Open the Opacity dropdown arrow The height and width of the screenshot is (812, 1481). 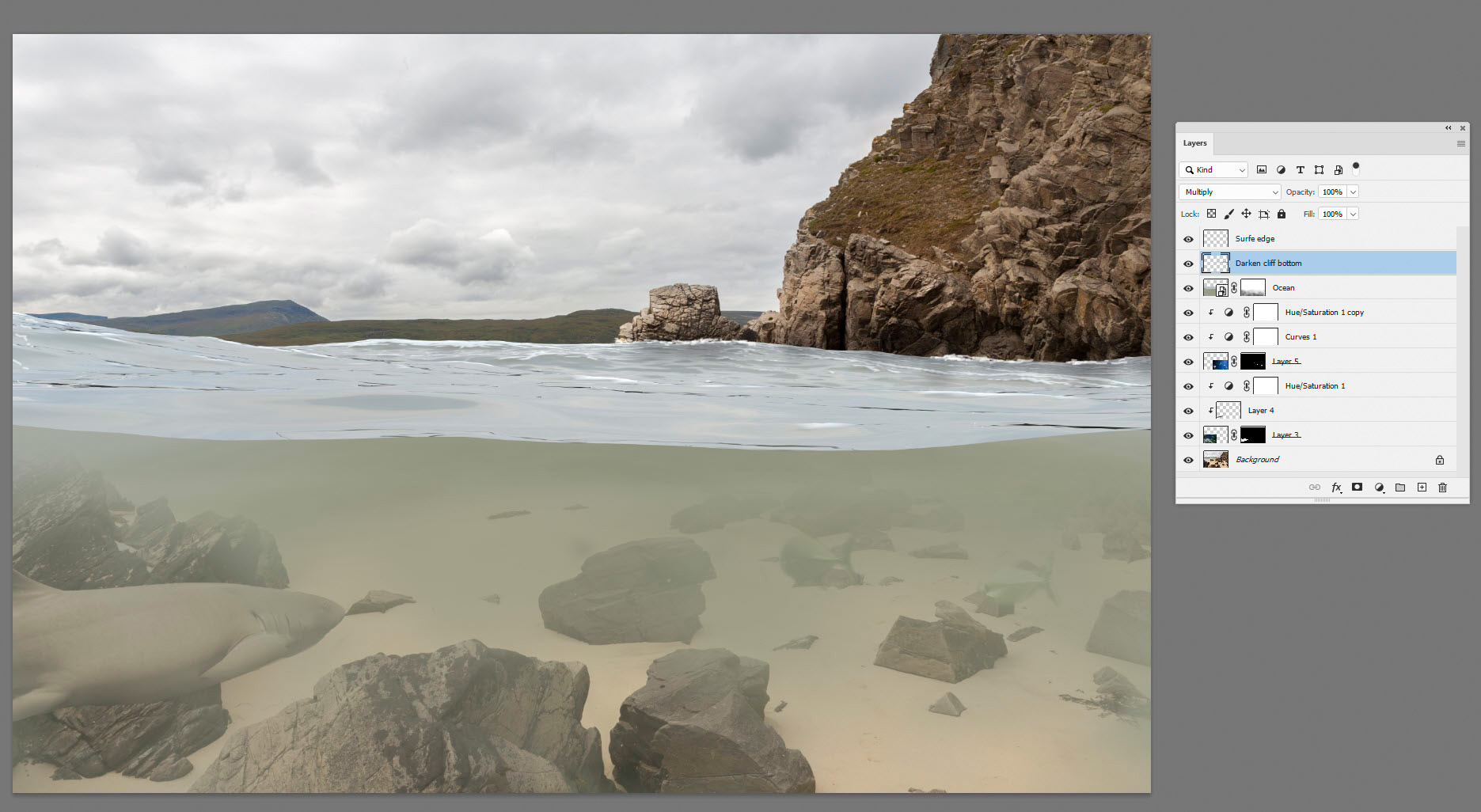[1352, 192]
